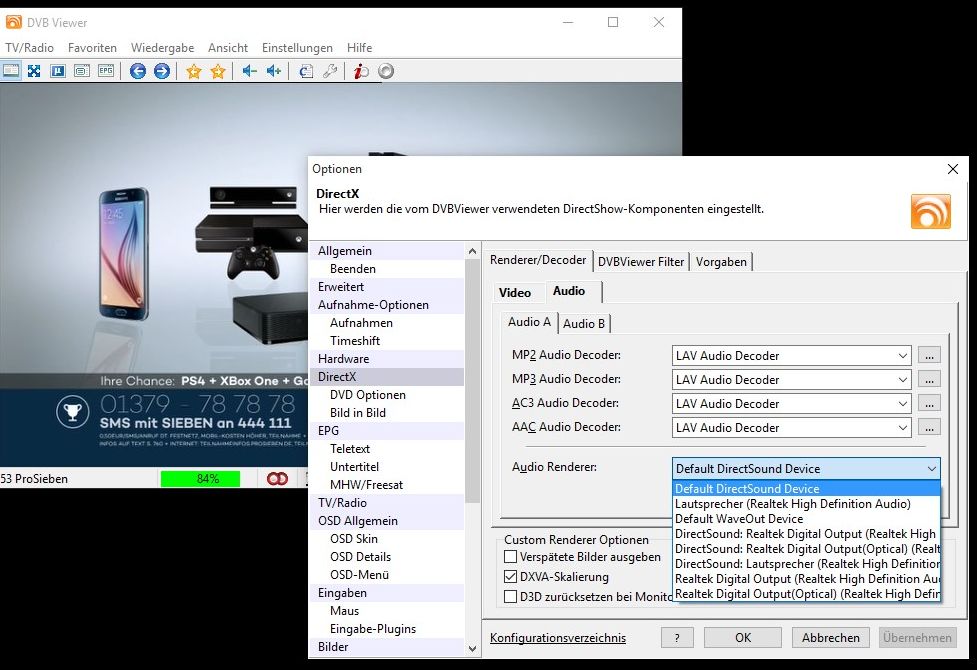Toggle D3D zurücksetzen checkbox
This screenshot has width=977, height=670.
click(x=511, y=597)
